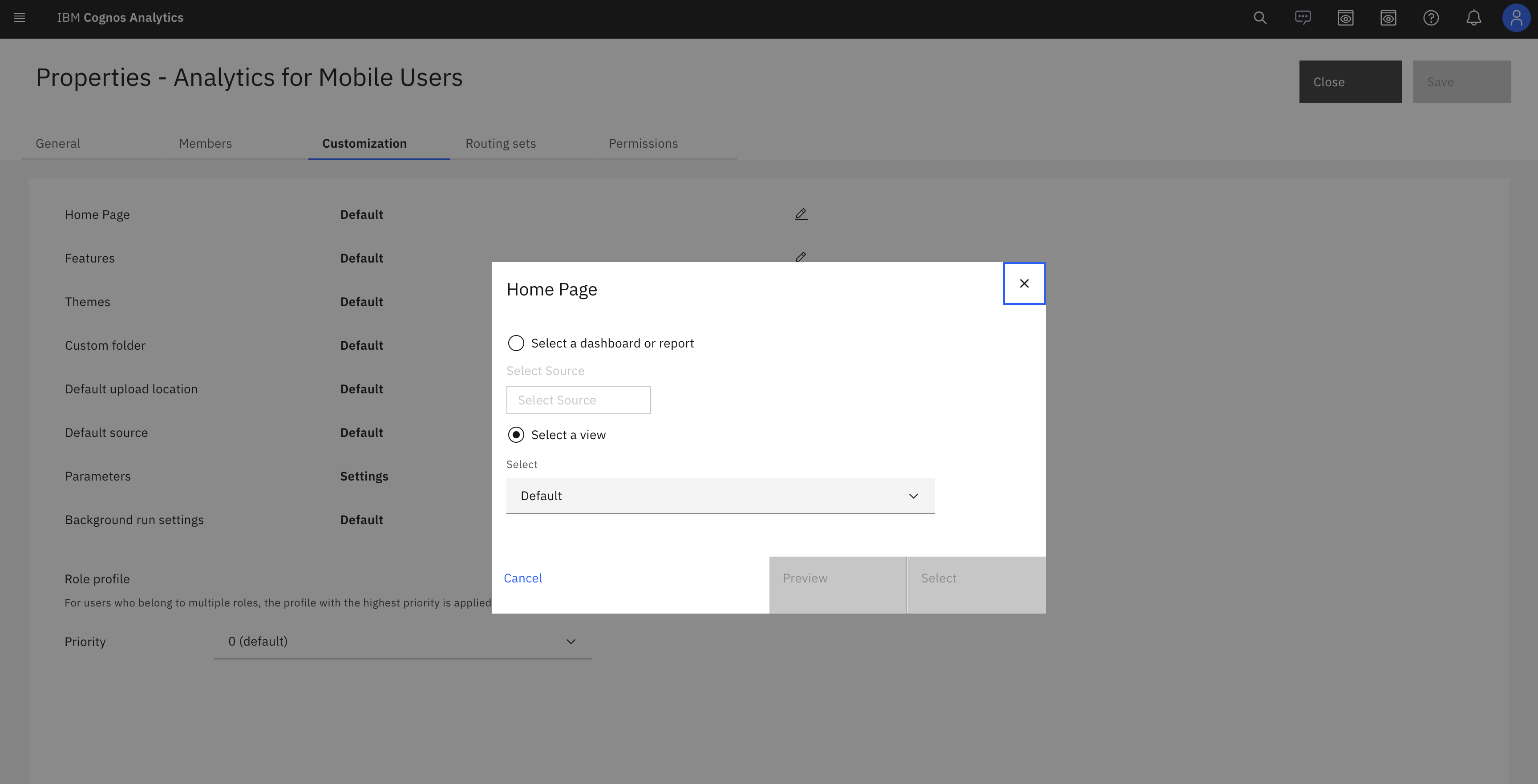Click the help question mark icon
Viewport: 1538px width, 784px height.
[x=1431, y=18]
